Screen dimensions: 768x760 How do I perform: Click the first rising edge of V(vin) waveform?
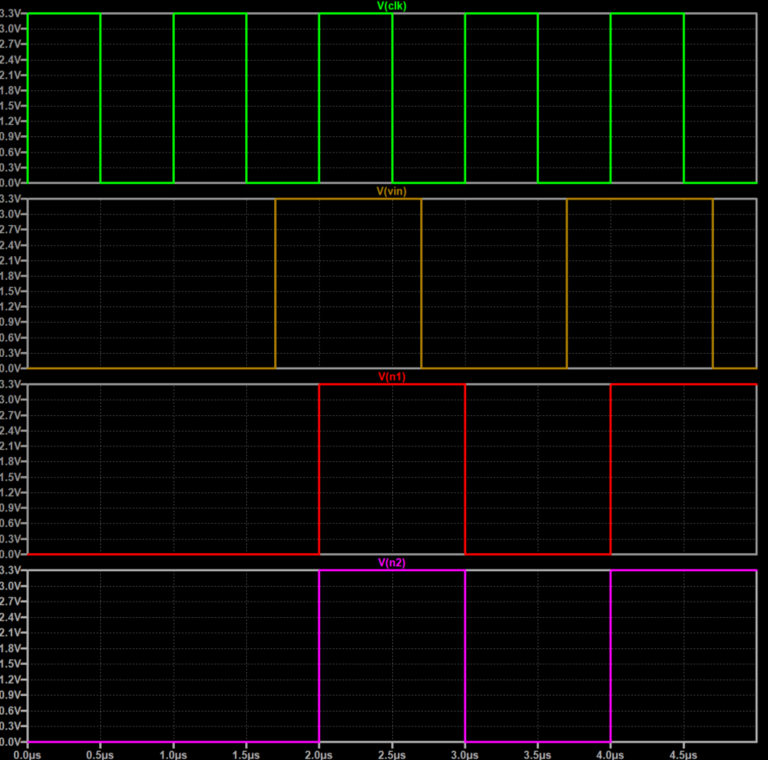point(276,285)
